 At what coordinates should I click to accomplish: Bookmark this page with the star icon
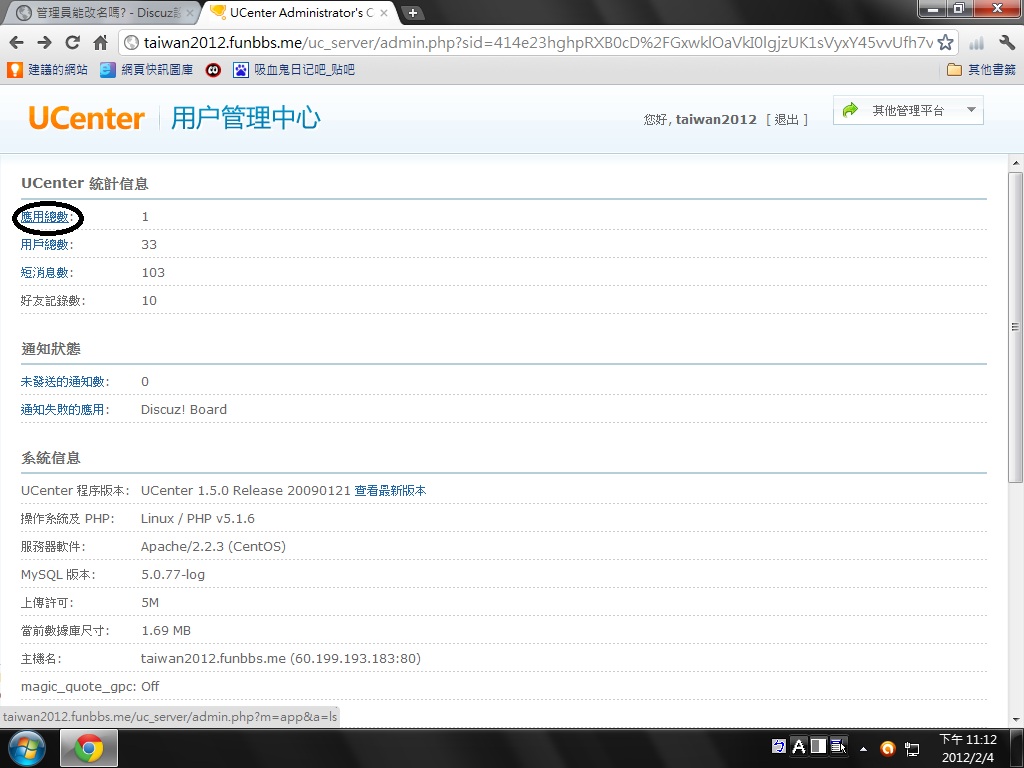(x=945, y=43)
